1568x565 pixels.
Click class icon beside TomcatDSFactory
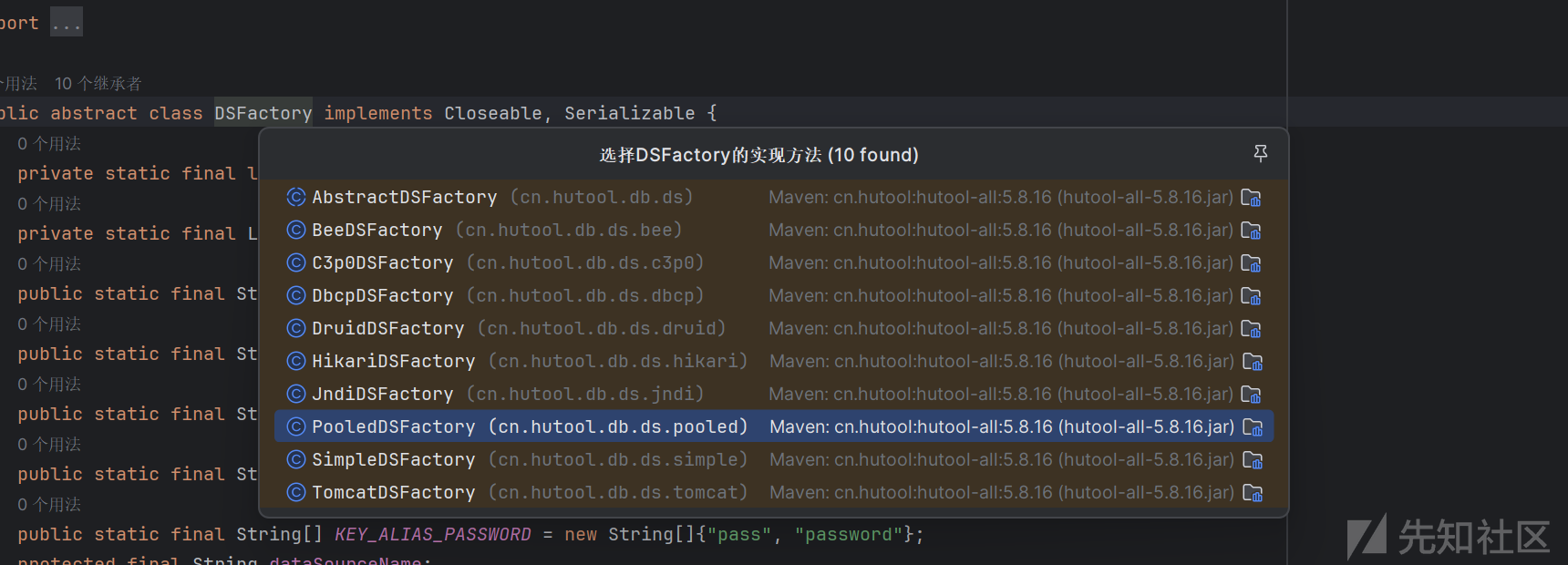296,492
